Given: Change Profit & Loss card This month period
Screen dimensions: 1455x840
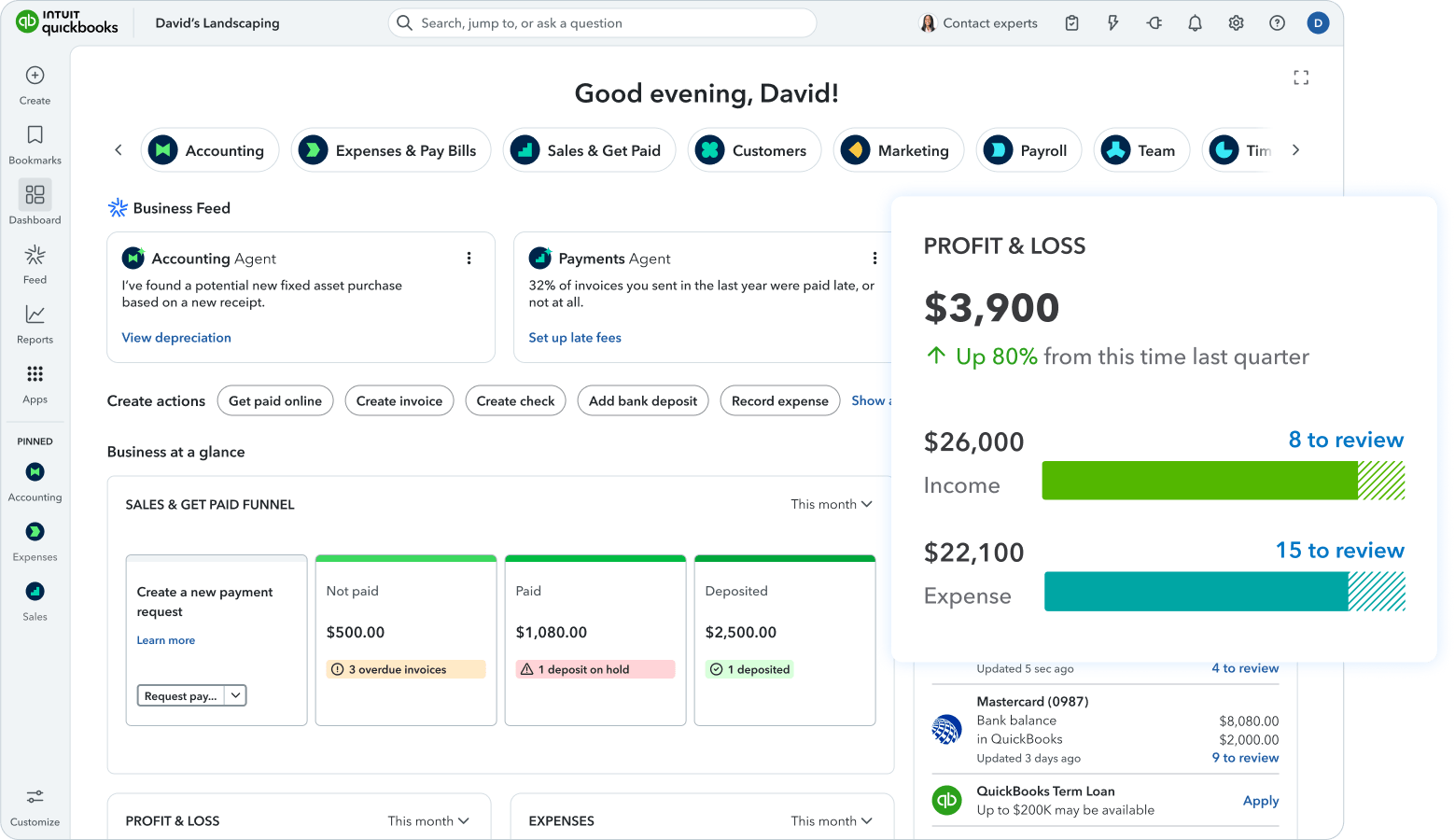Looking at the screenshot, I should [428, 821].
